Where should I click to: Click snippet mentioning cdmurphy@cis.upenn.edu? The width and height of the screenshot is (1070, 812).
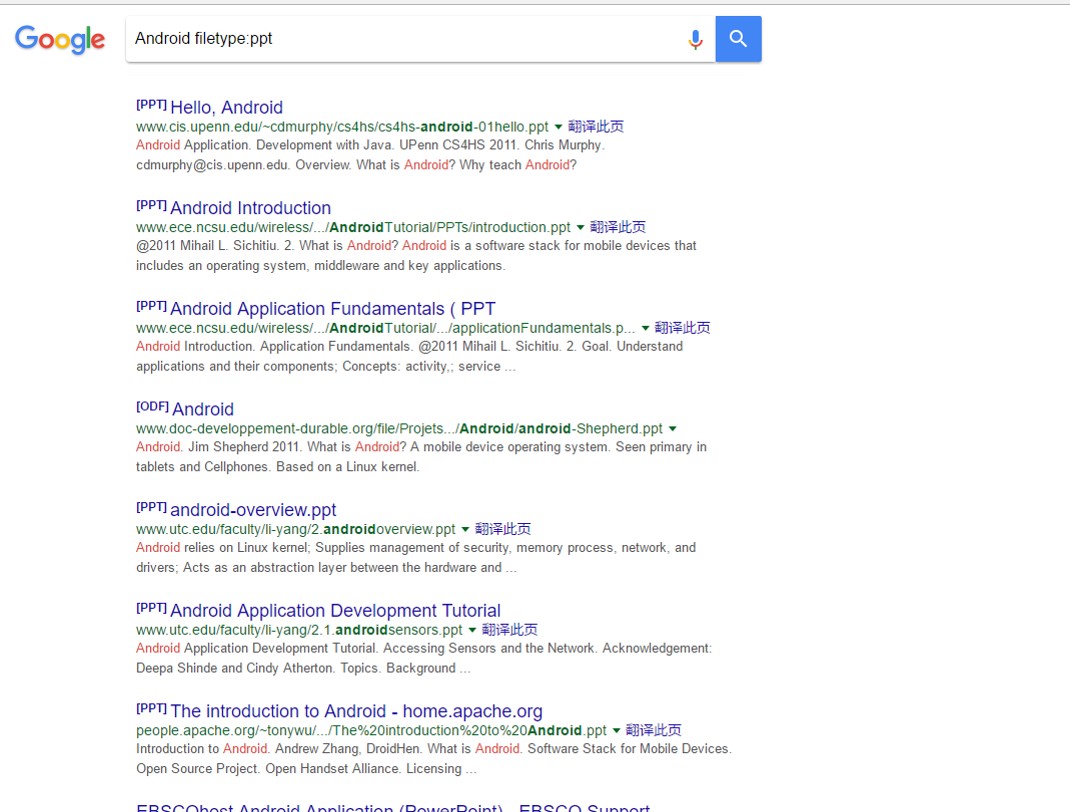tap(371, 155)
